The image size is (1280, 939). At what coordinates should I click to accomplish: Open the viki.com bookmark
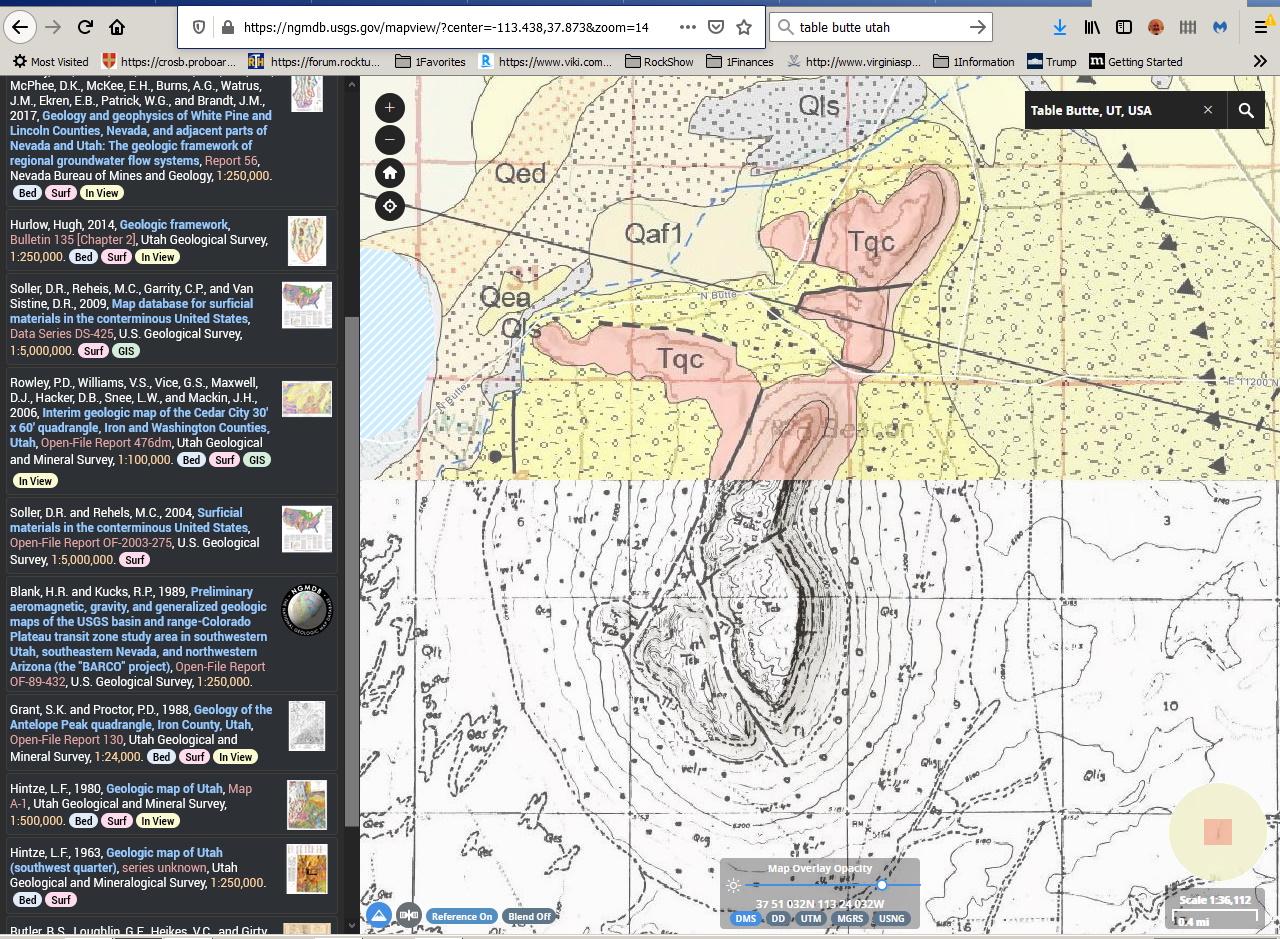coord(545,61)
